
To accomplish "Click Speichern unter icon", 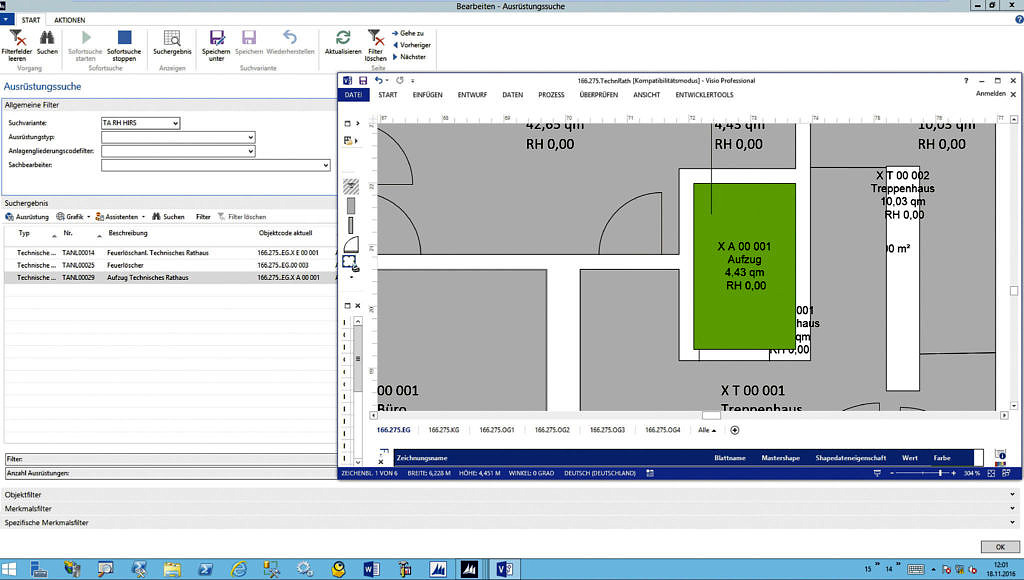I will [x=215, y=38].
